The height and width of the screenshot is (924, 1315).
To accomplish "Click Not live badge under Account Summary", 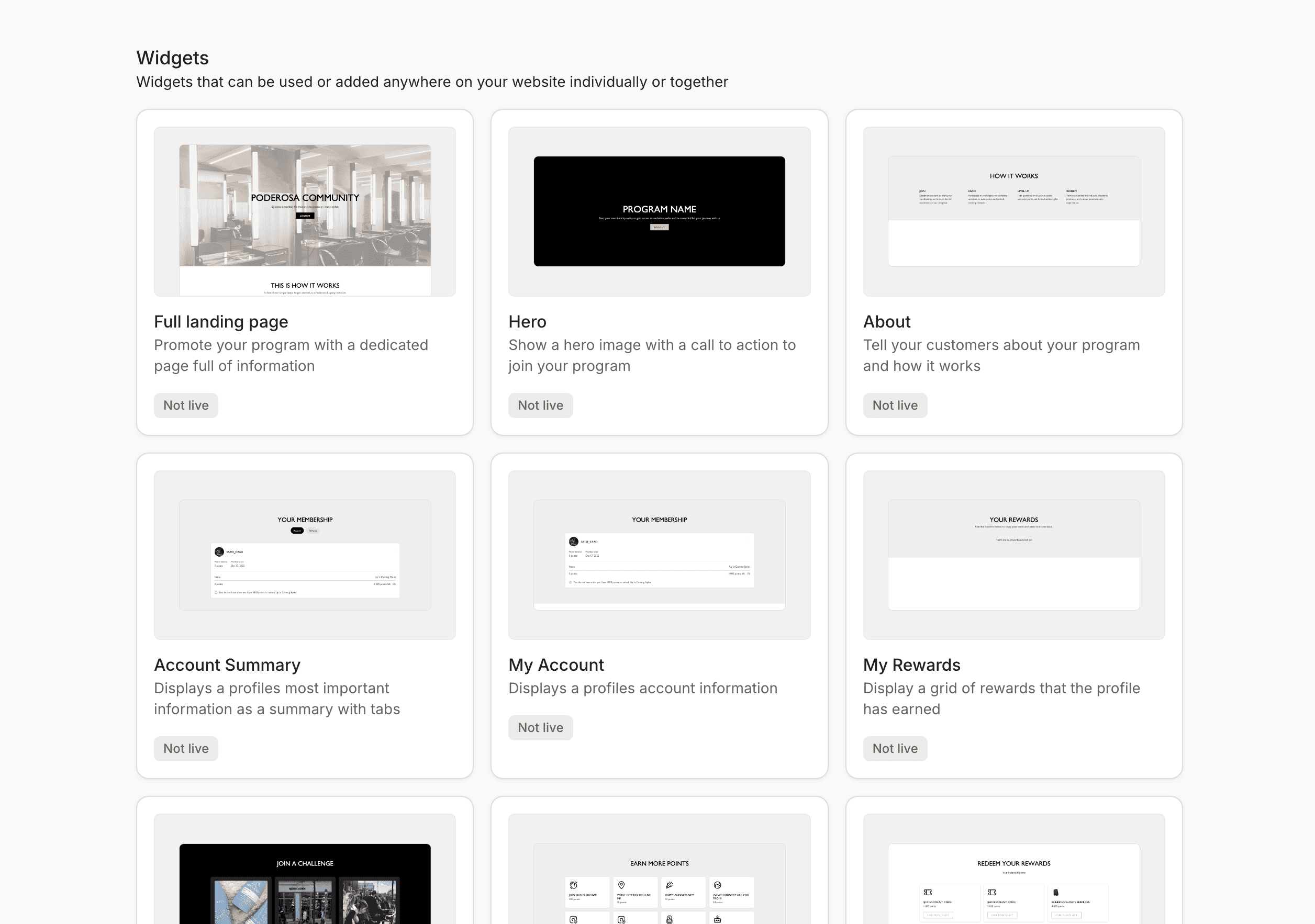I will coord(185,748).
